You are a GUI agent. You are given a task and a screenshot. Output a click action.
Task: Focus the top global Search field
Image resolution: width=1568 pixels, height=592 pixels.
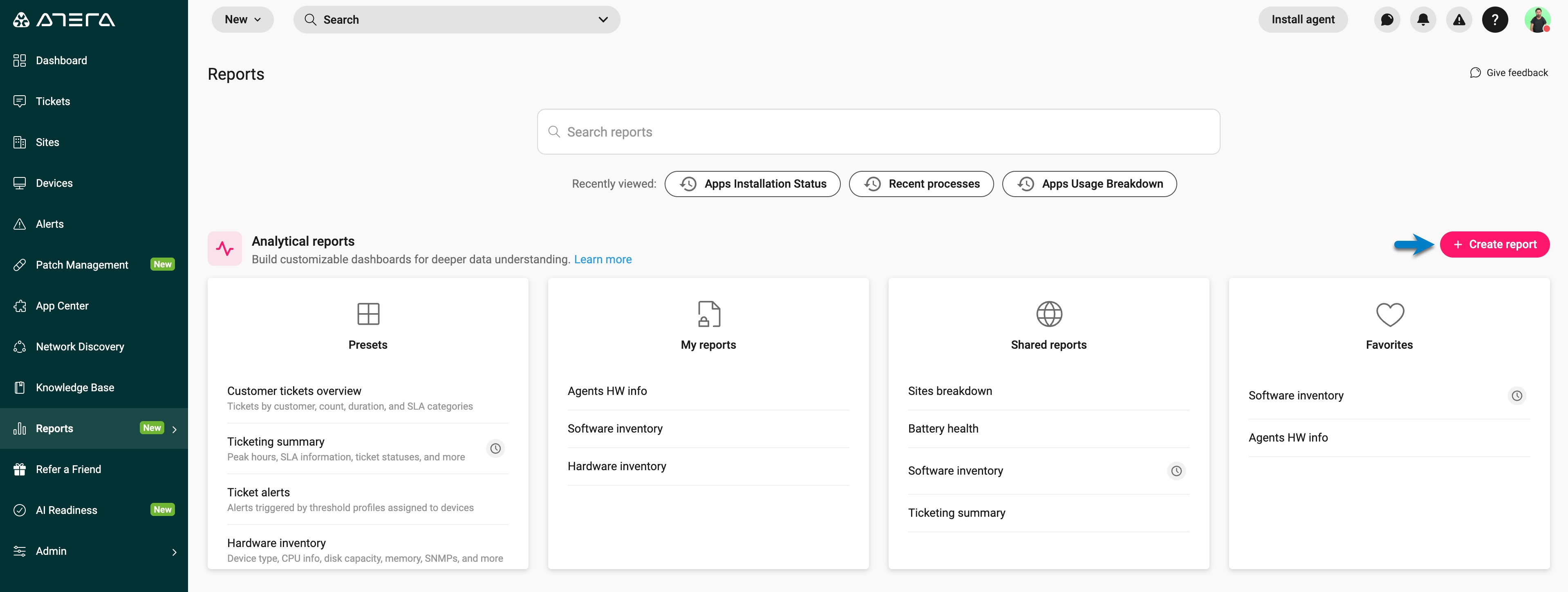(457, 20)
